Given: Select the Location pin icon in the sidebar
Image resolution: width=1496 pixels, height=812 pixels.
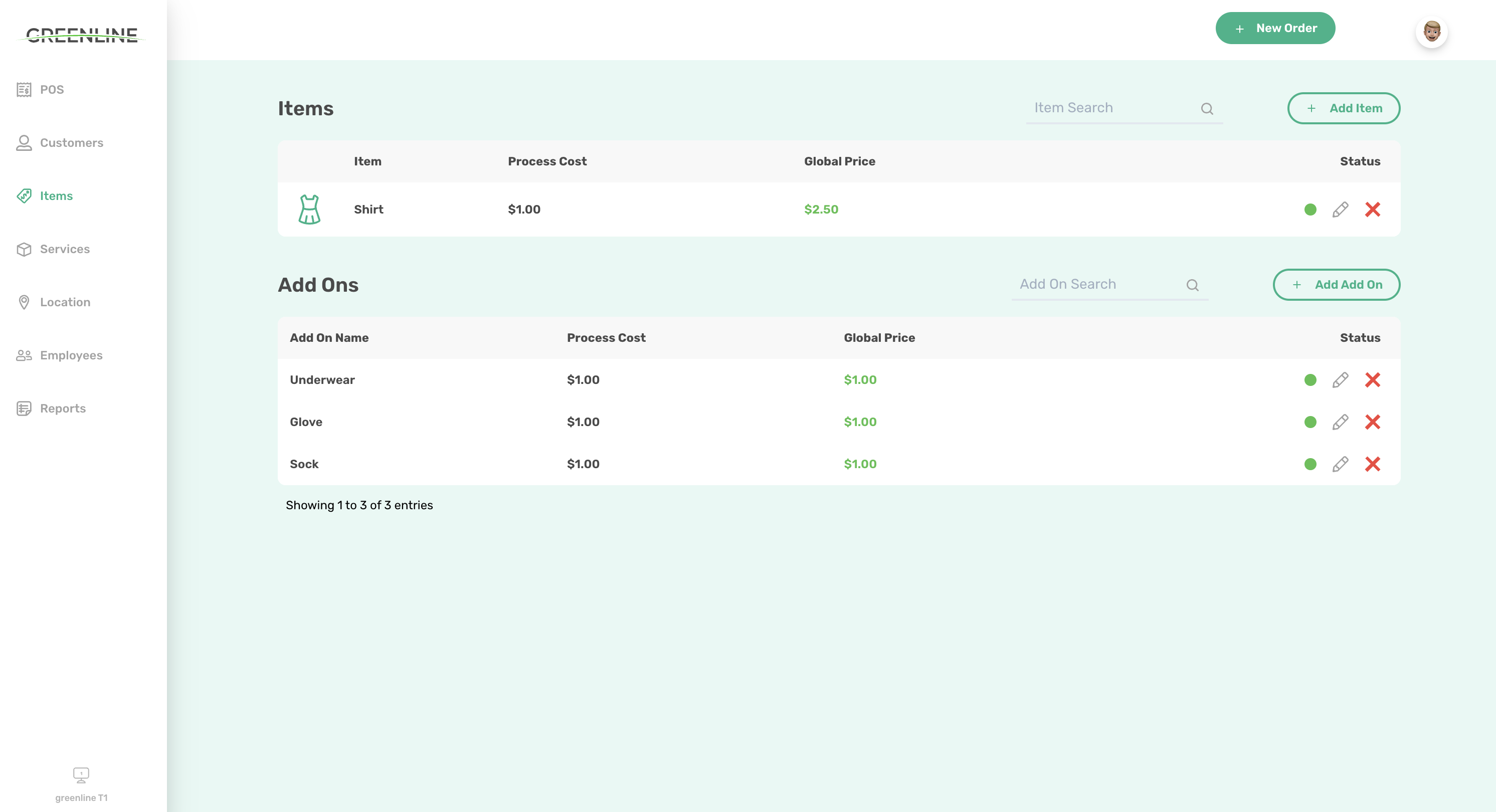Looking at the screenshot, I should (24, 302).
